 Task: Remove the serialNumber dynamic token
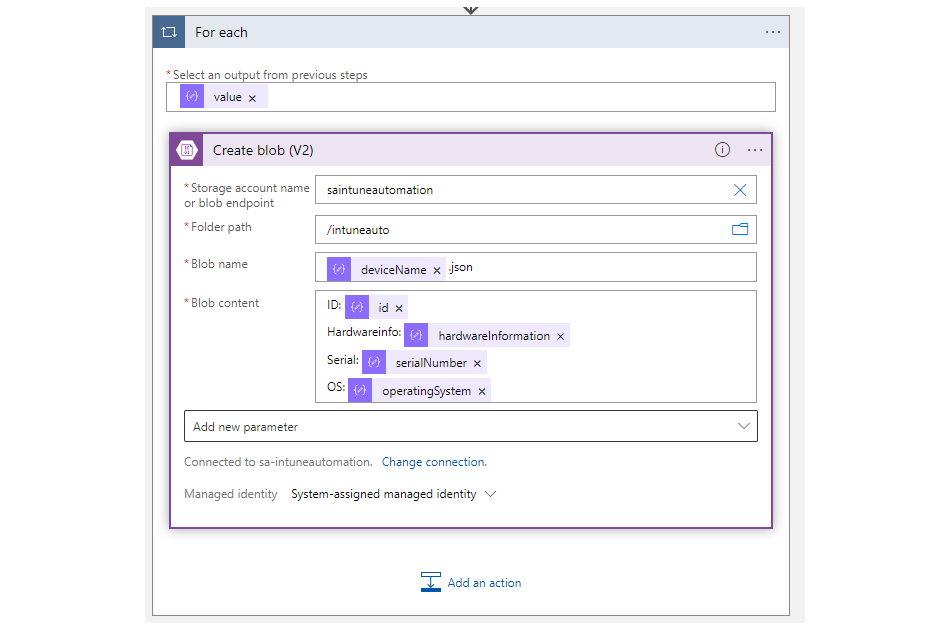pyautogui.click(x=477, y=363)
